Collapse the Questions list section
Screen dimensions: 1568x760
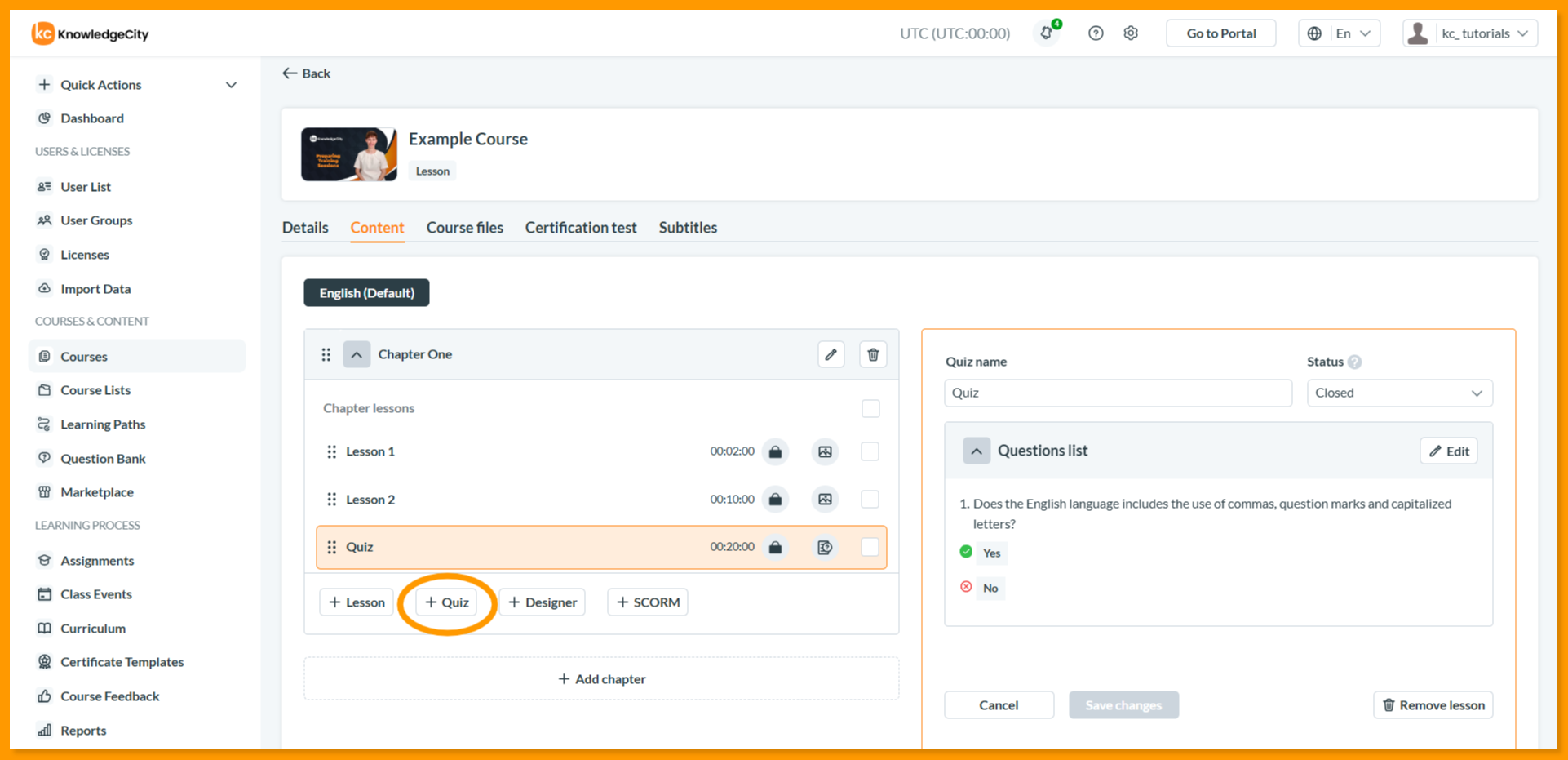click(x=977, y=451)
